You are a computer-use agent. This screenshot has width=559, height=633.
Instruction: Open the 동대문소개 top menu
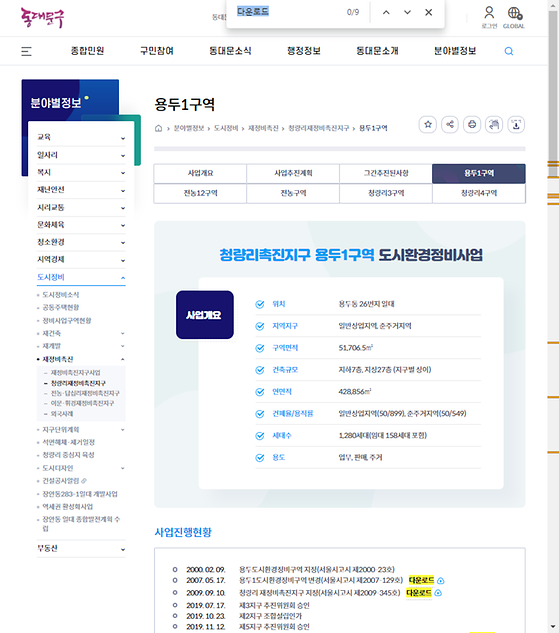click(x=377, y=51)
